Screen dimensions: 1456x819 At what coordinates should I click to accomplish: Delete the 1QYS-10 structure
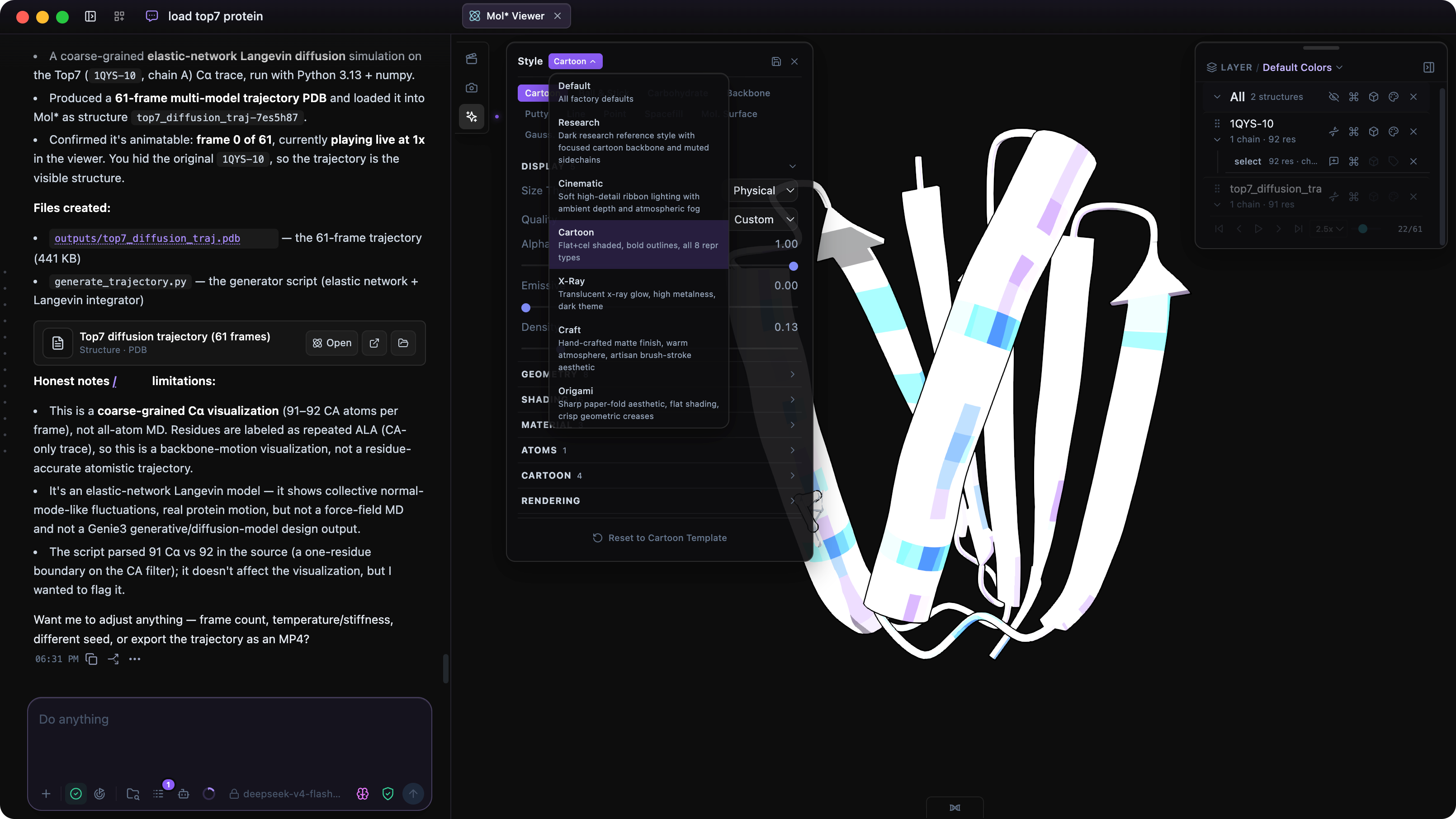[x=1413, y=132]
